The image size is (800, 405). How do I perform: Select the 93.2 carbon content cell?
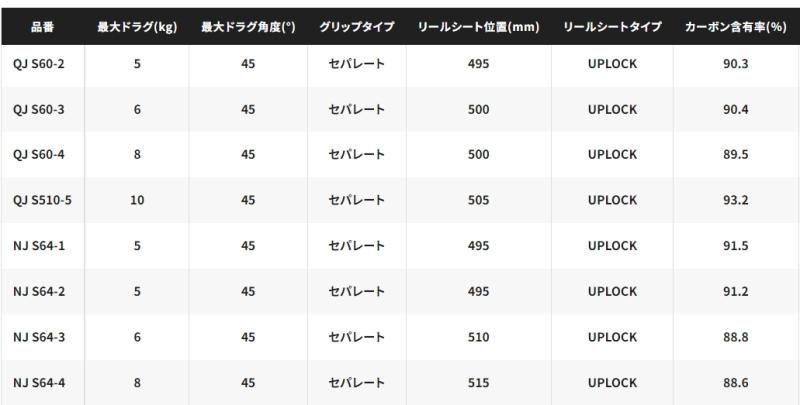(x=735, y=200)
